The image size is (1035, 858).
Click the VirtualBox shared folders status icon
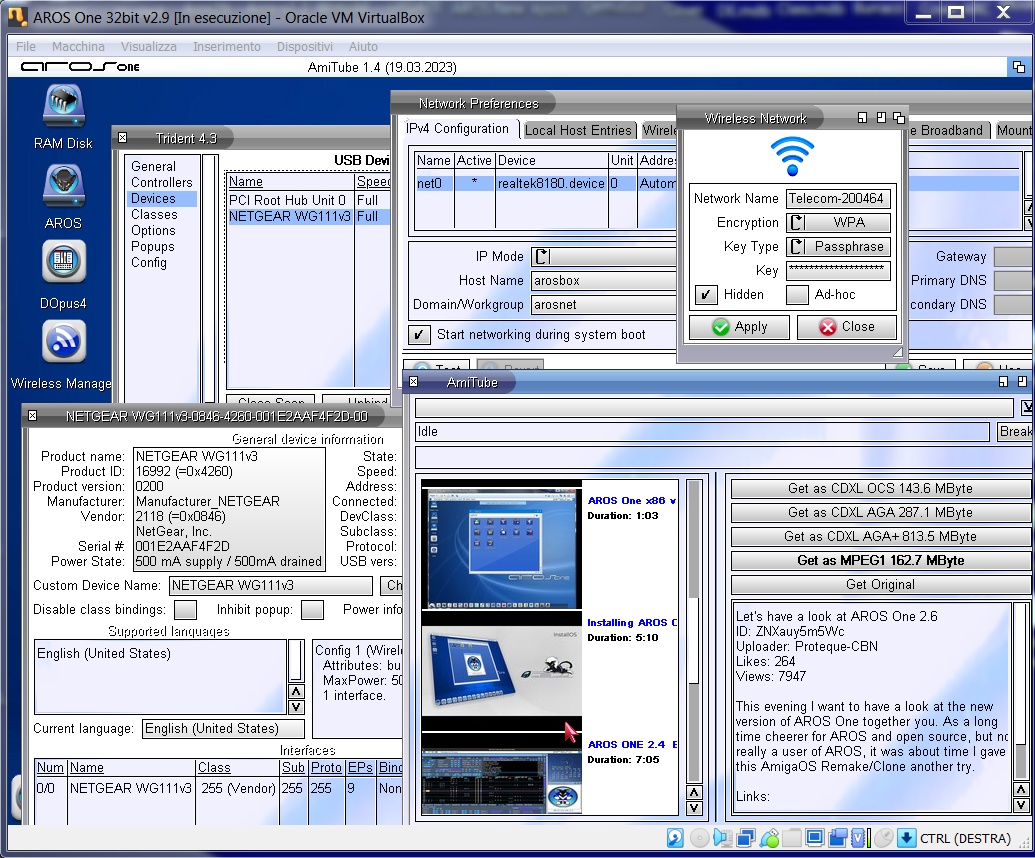click(x=792, y=838)
